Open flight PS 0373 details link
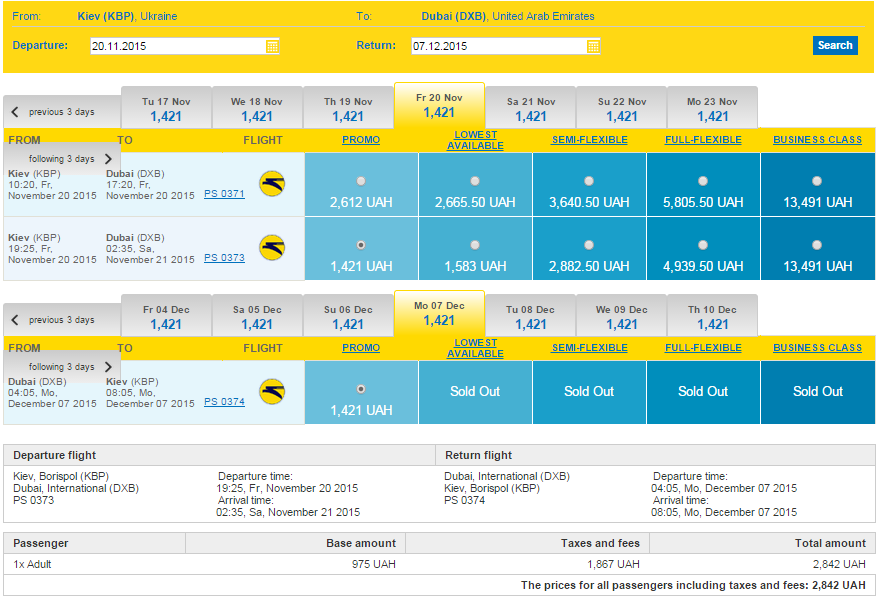This screenshot has height=597, width=877. coord(224,258)
